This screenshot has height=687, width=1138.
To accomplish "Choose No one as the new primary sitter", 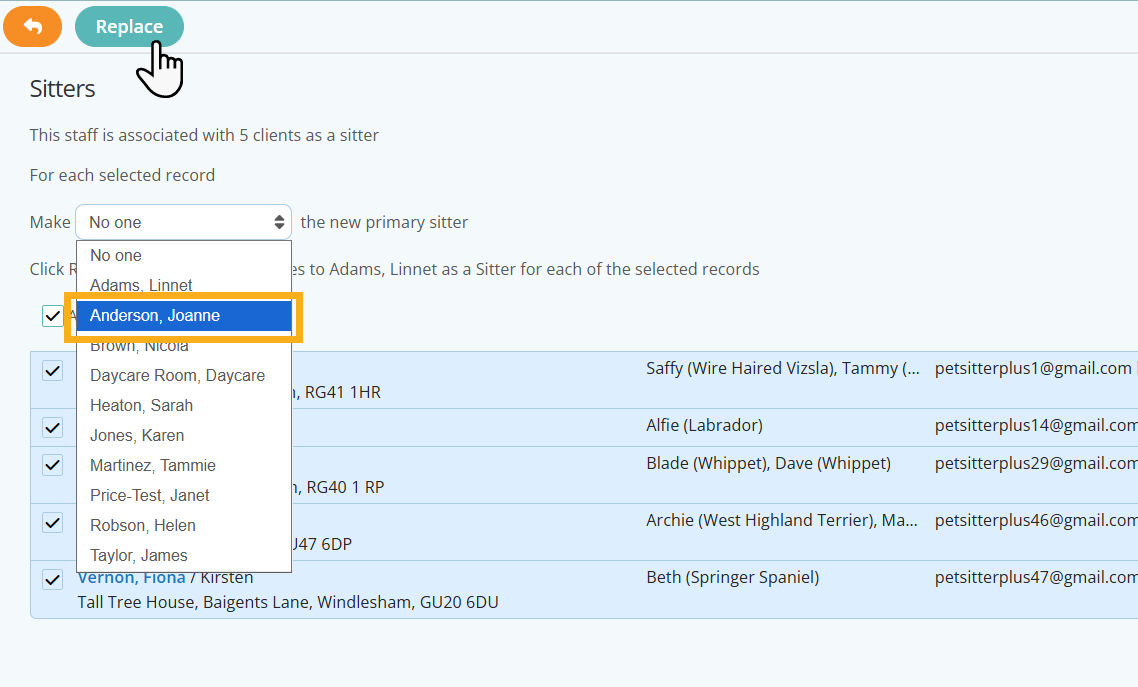I will click(115, 255).
